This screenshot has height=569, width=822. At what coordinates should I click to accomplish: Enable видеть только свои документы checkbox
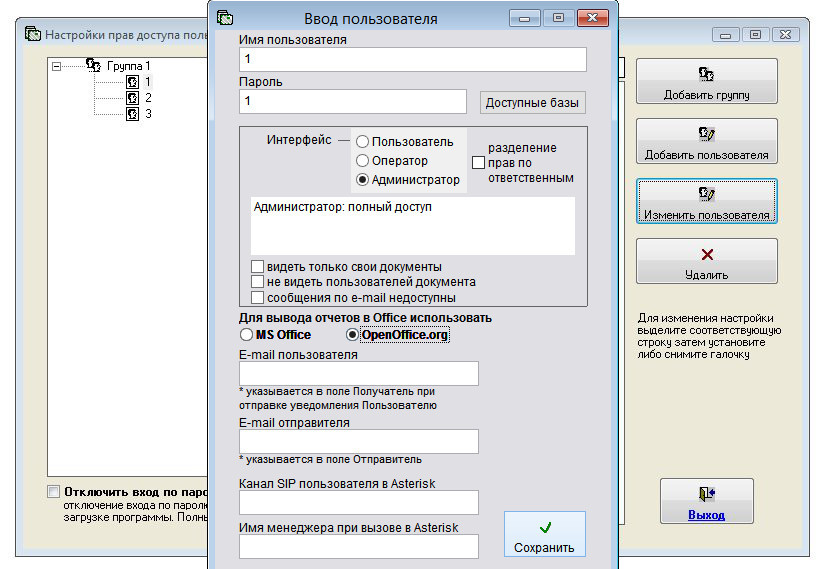[258, 267]
